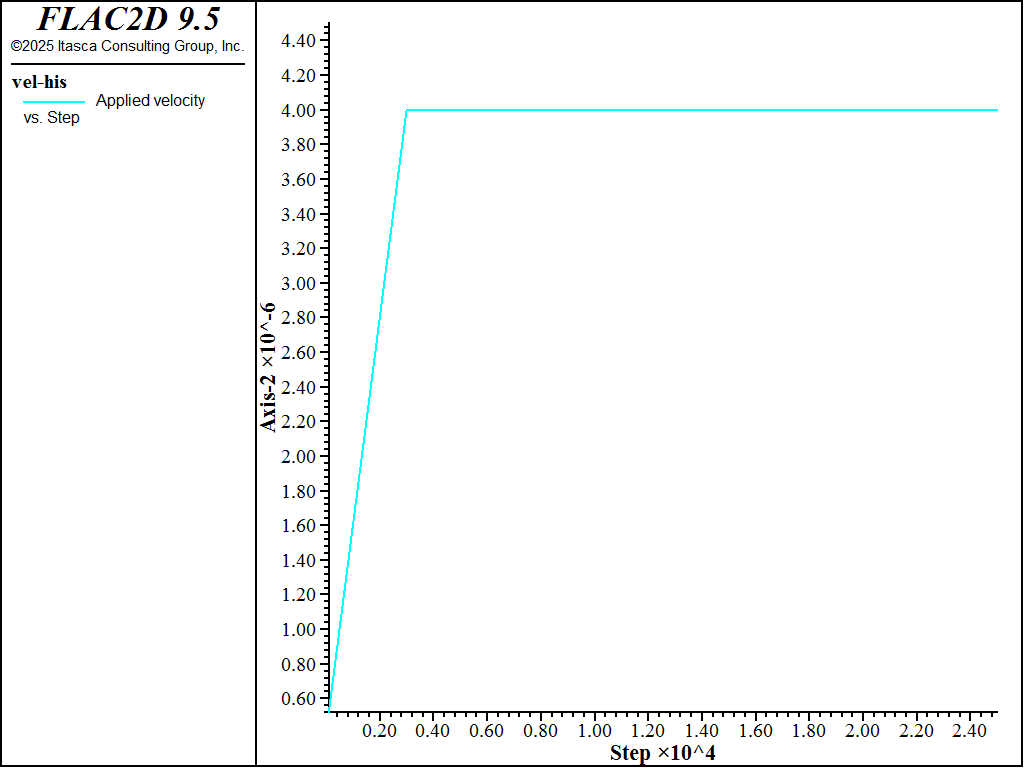Click the 2.20 x-axis tick label

[x=916, y=731]
